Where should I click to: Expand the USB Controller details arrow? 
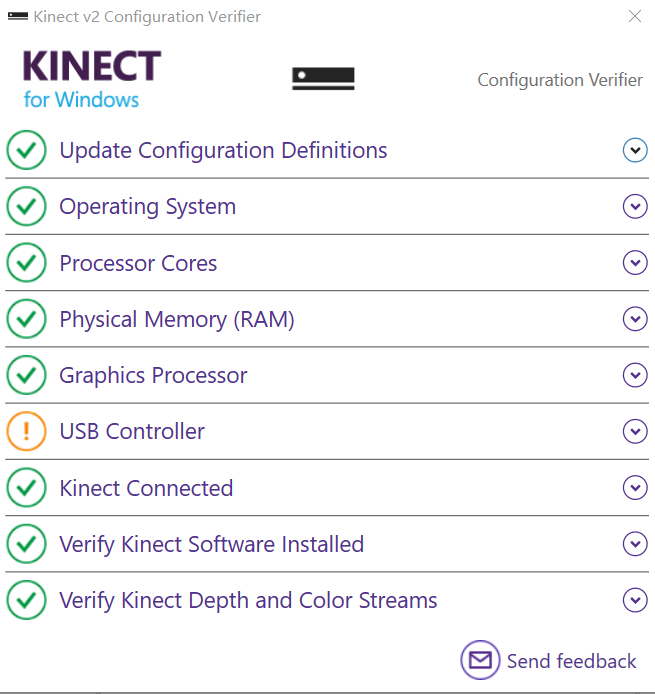coord(635,432)
